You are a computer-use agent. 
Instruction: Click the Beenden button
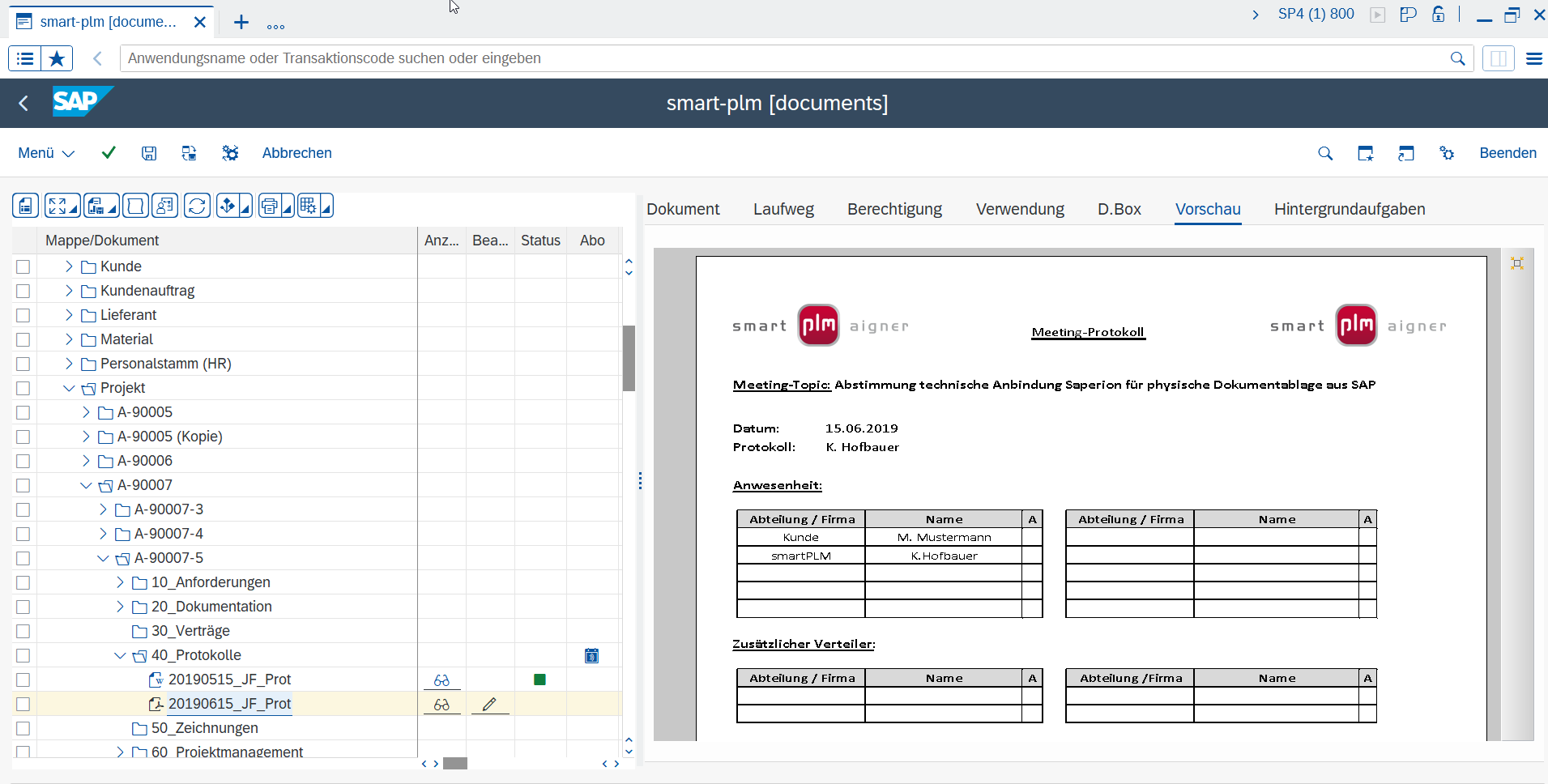(1507, 153)
